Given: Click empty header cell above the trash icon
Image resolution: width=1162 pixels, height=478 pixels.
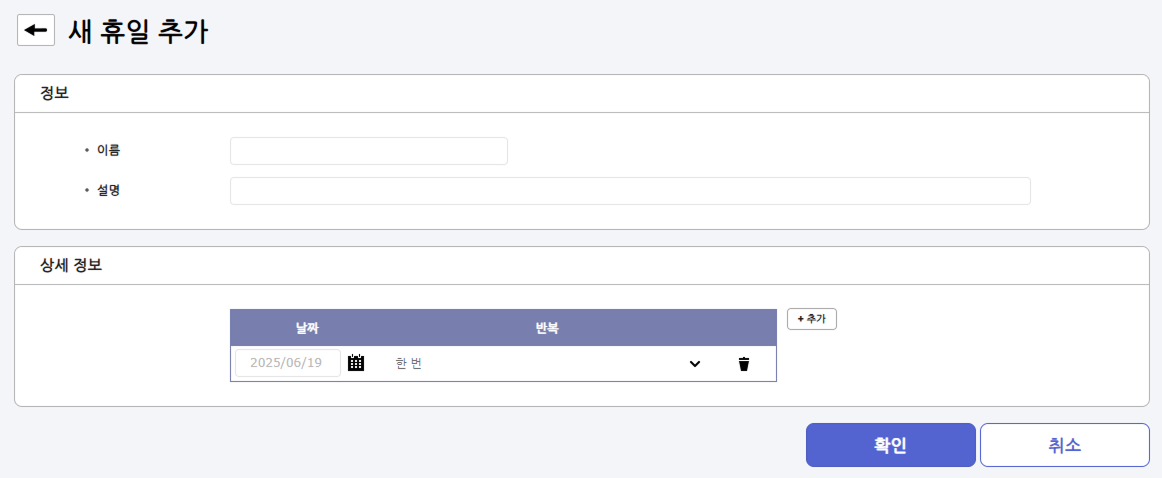Looking at the screenshot, I should [743, 328].
